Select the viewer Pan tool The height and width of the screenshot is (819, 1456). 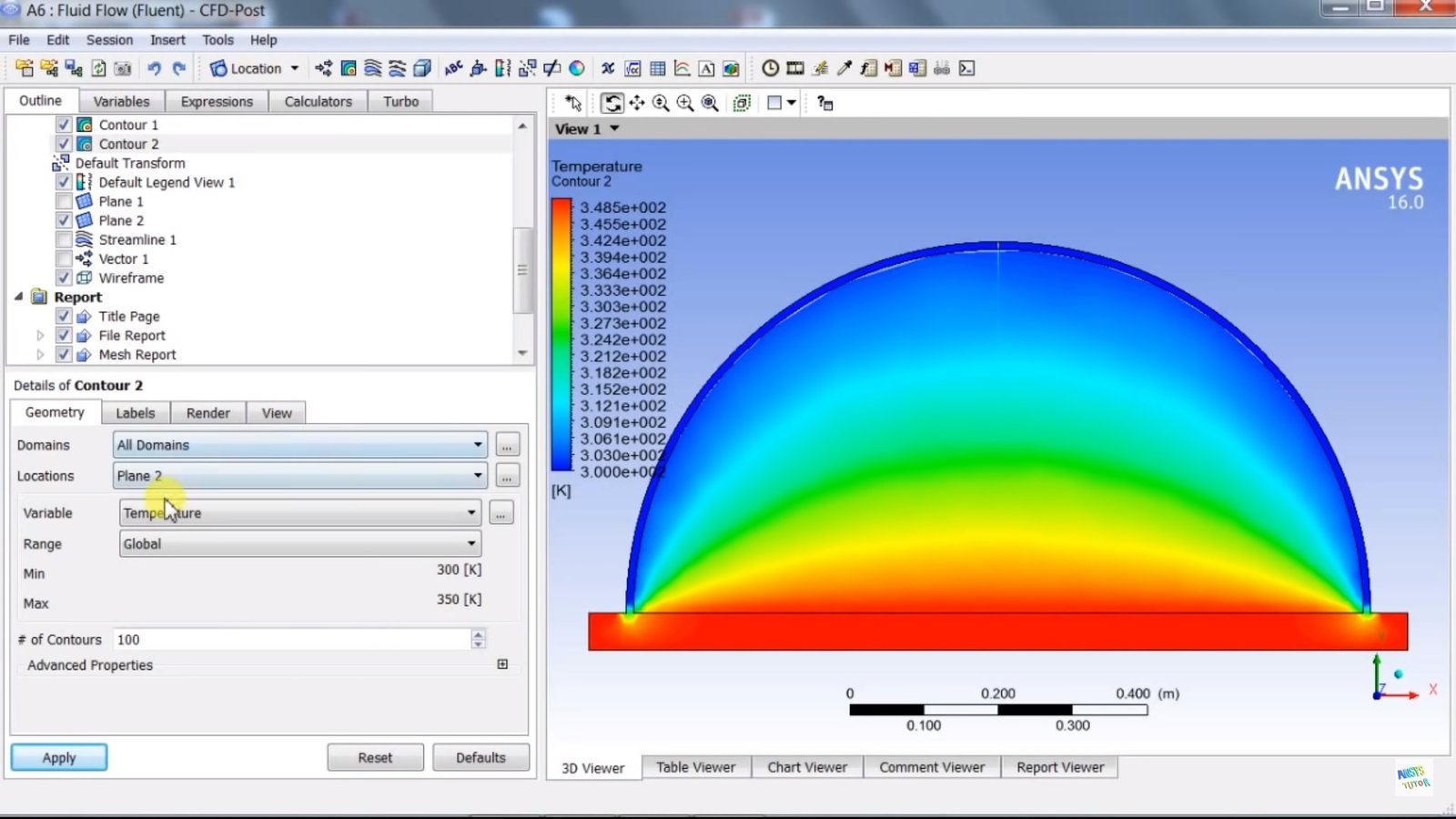tap(637, 103)
